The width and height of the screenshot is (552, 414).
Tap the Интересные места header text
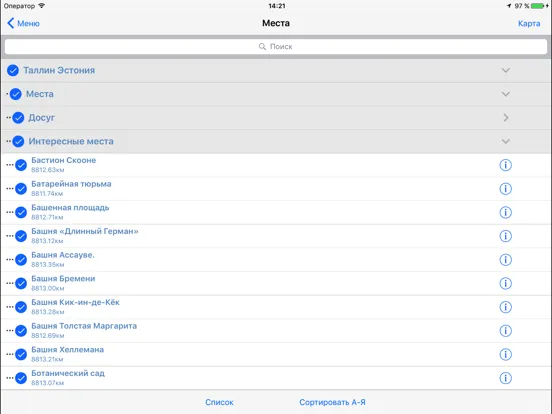(71, 142)
